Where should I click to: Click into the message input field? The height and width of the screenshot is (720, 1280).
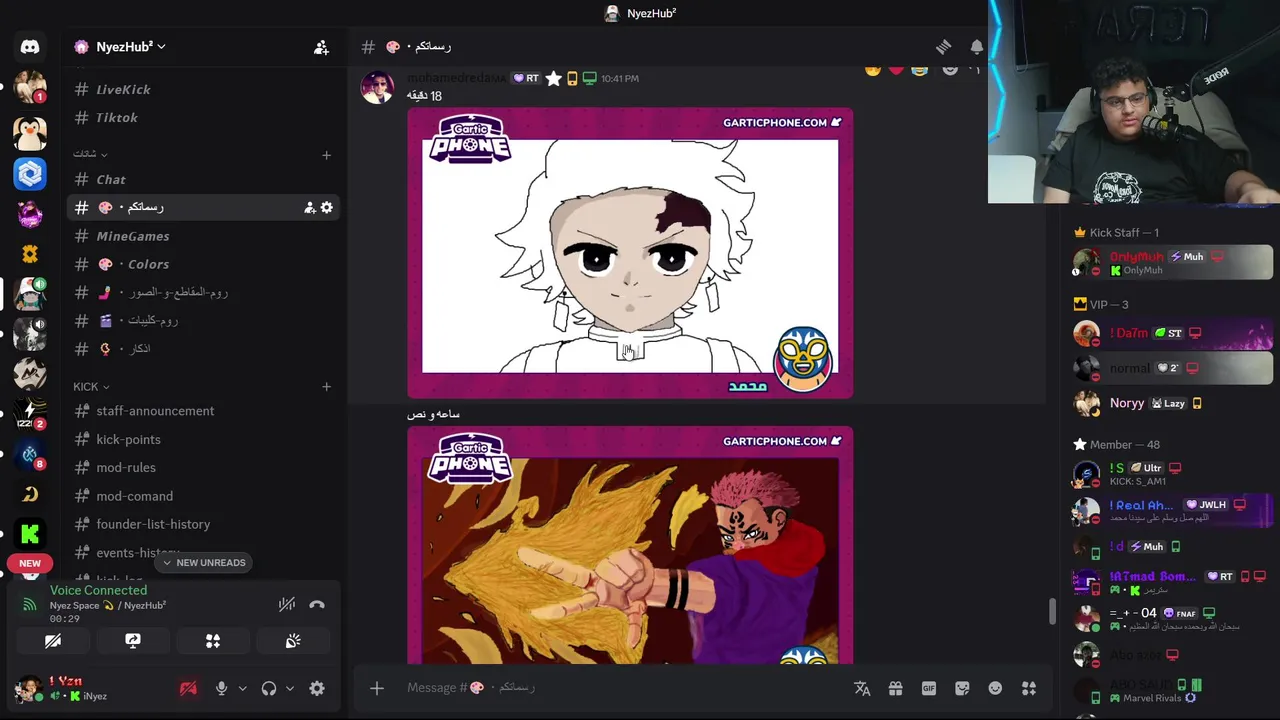pyautogui.click(x=620, y=688)
